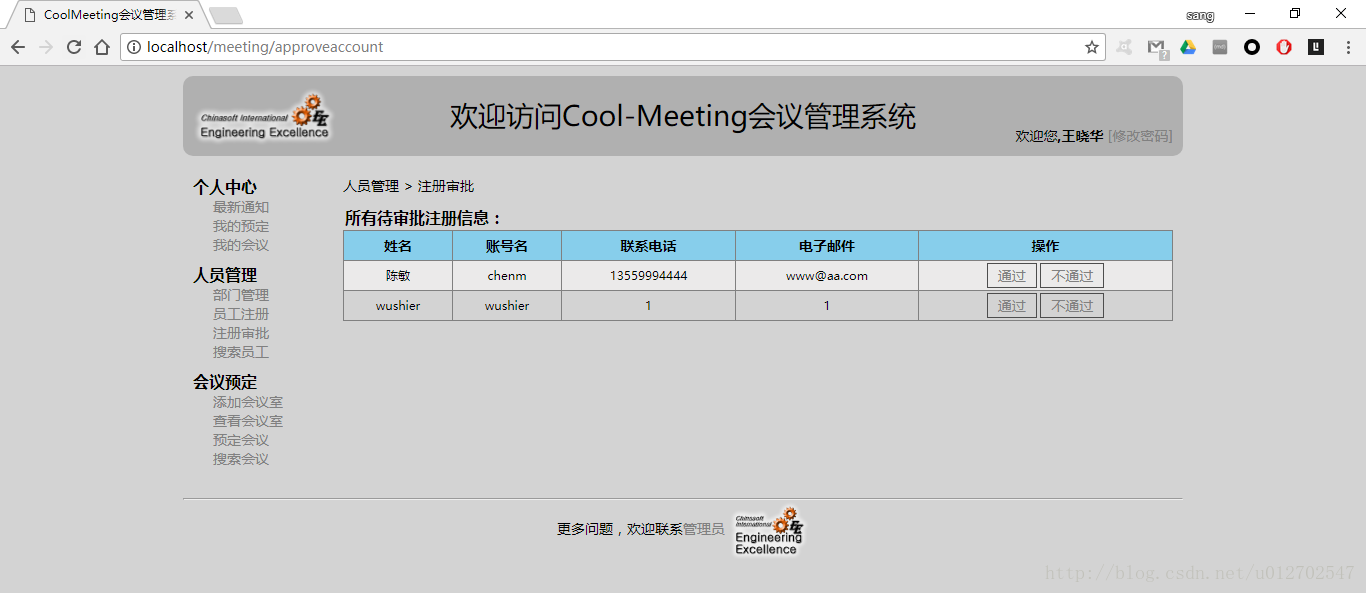Open 修改密码 link in header
Screen dimensions: 1366x593
click(x=1140, y=136)
